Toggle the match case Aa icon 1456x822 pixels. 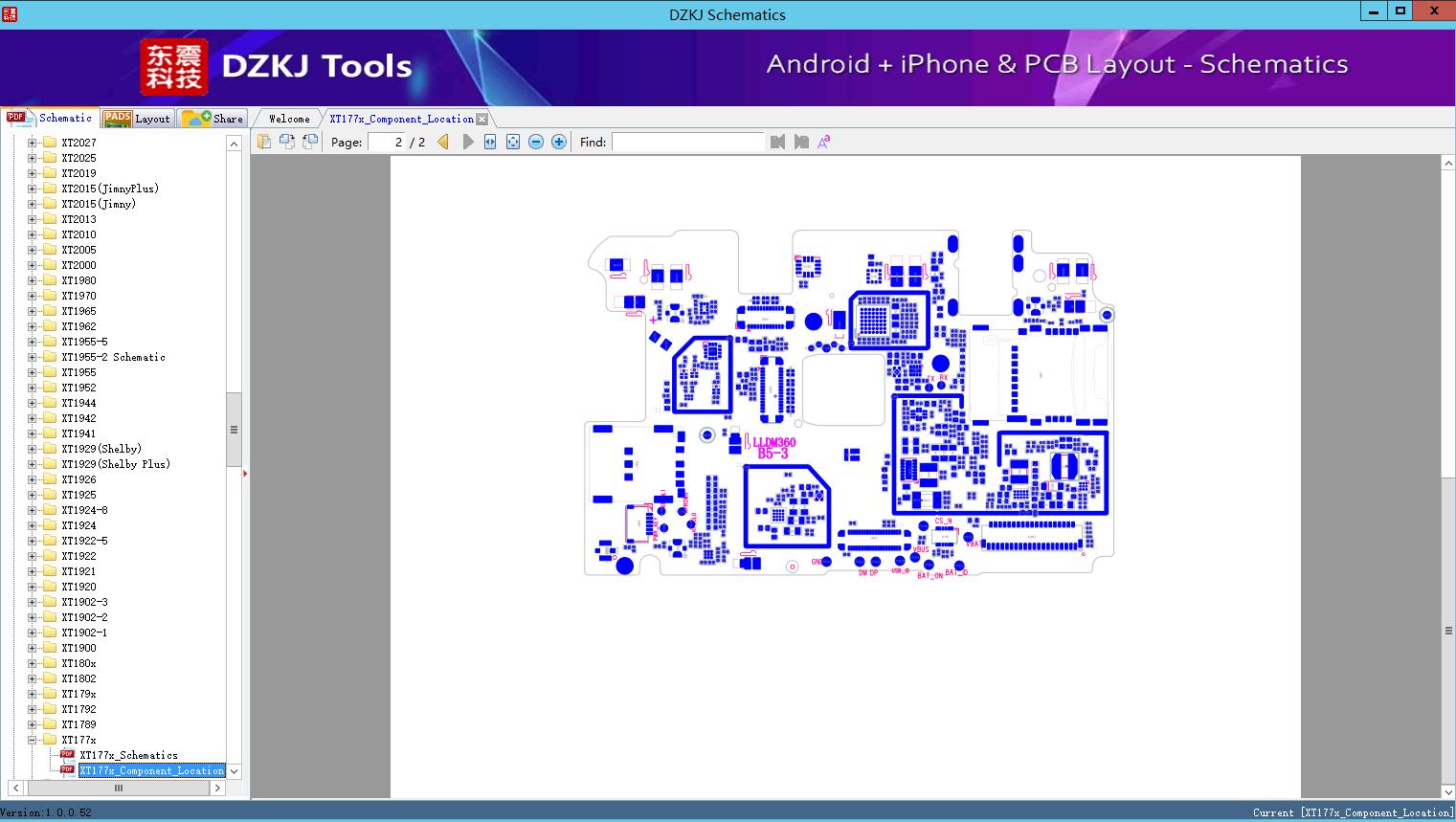[x=823, y=142]
